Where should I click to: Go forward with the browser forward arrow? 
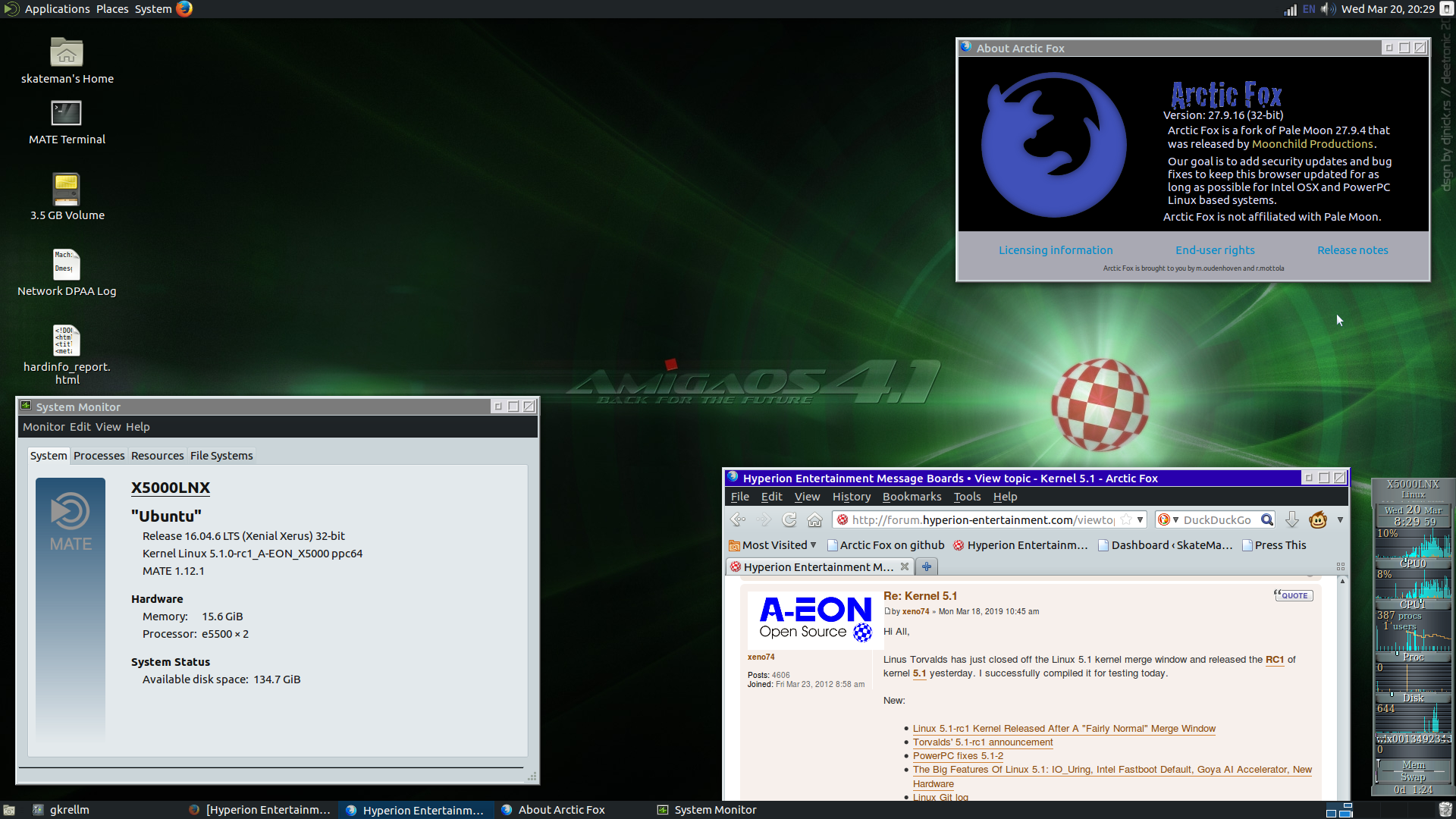[764, 519]
